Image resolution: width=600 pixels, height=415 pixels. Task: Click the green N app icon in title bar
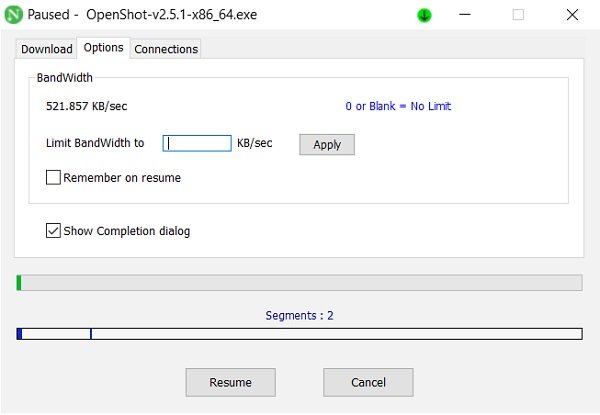(14, 15)
